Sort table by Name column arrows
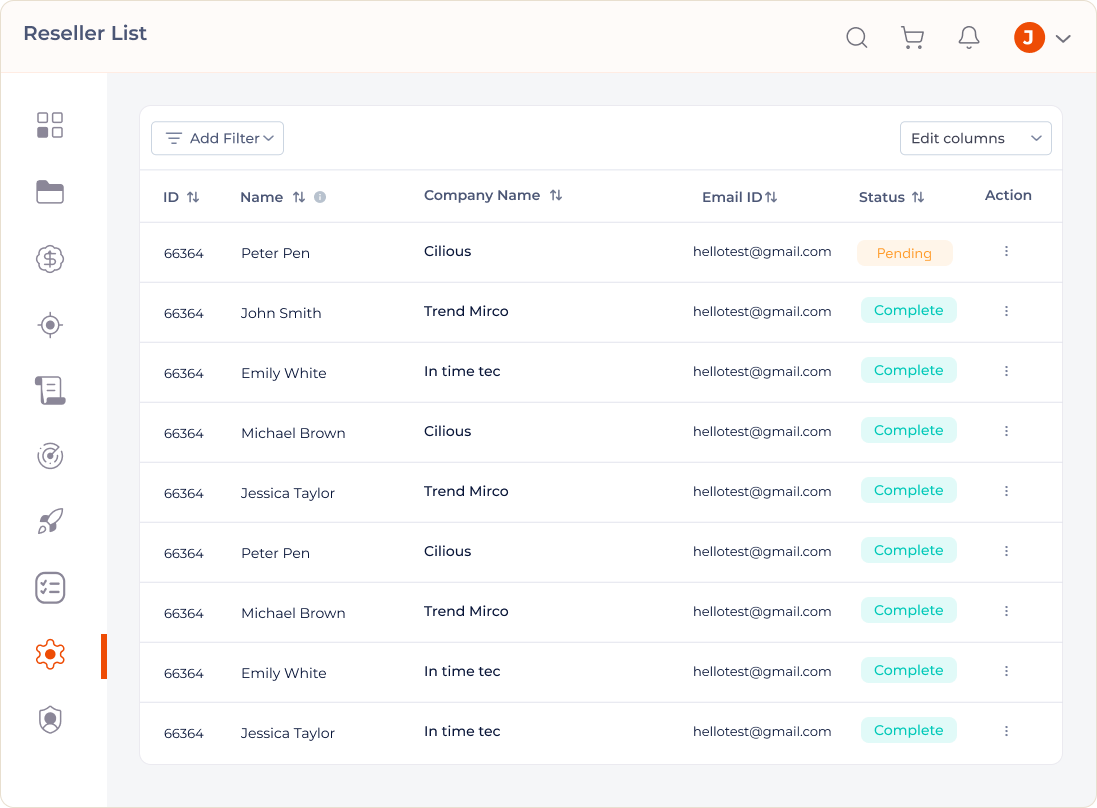 (299, 197)
